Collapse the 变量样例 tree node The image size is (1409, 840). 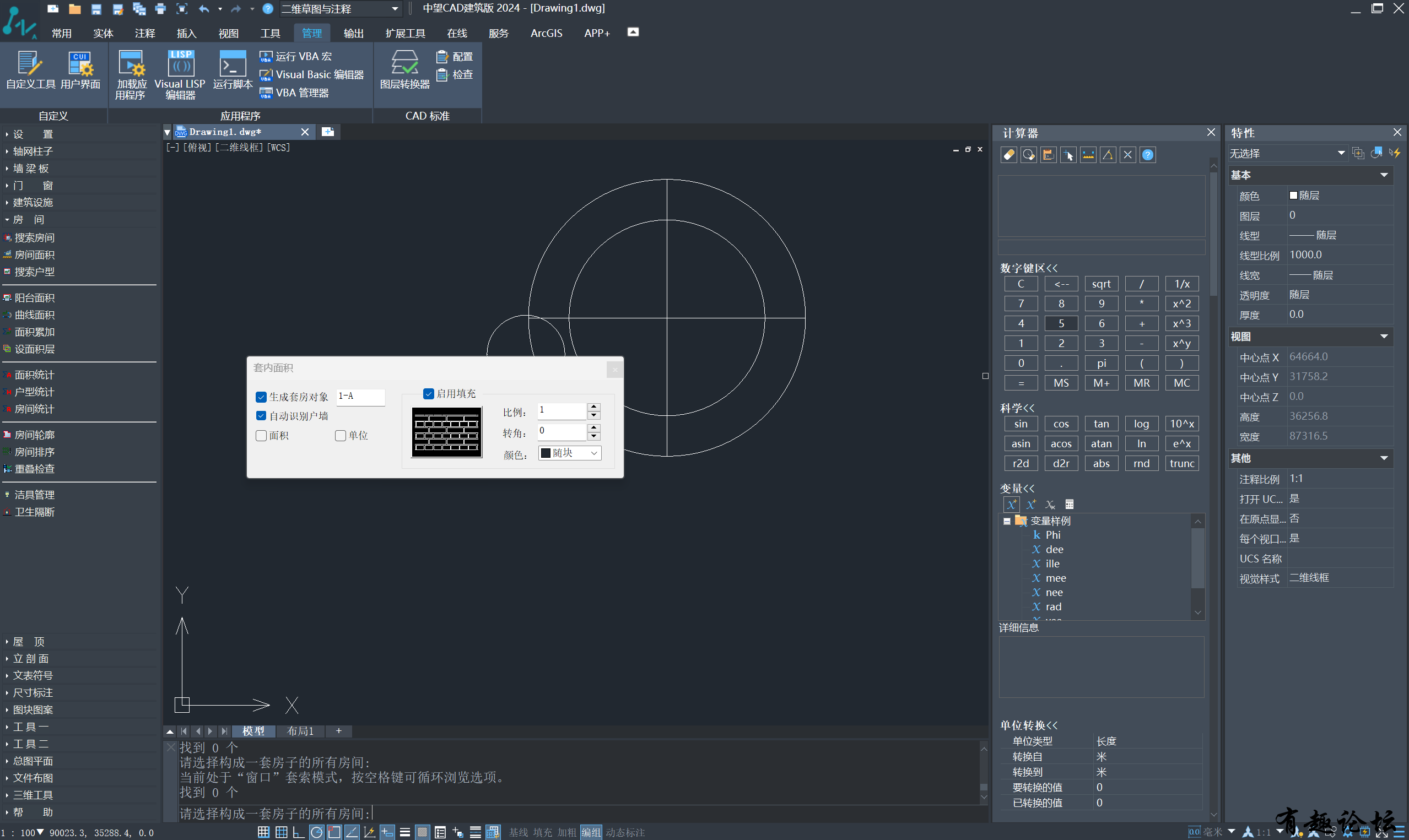(x=1007, y=521)
